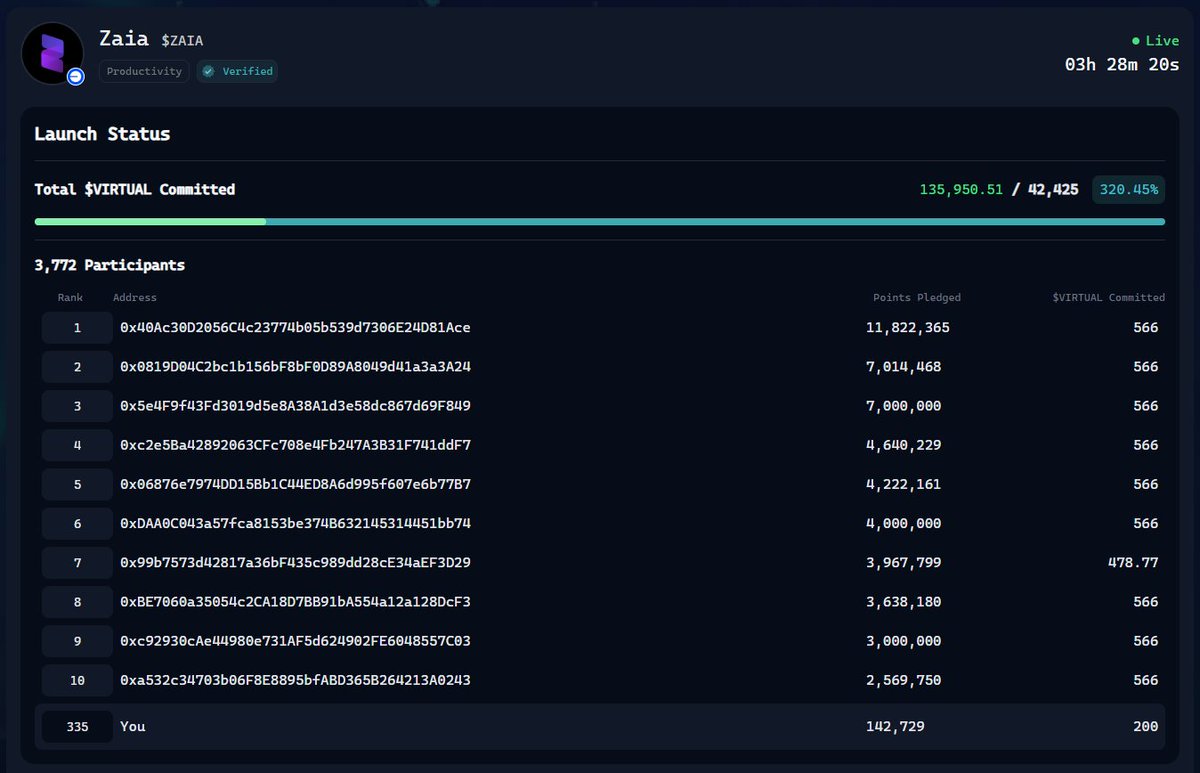The width and height of the screenshot is (1200, 773).
Task: Open address 0x5e4F9f43Fd3019d5e8A38A1d3e58dc867d69F849
Action: (295, 406)
